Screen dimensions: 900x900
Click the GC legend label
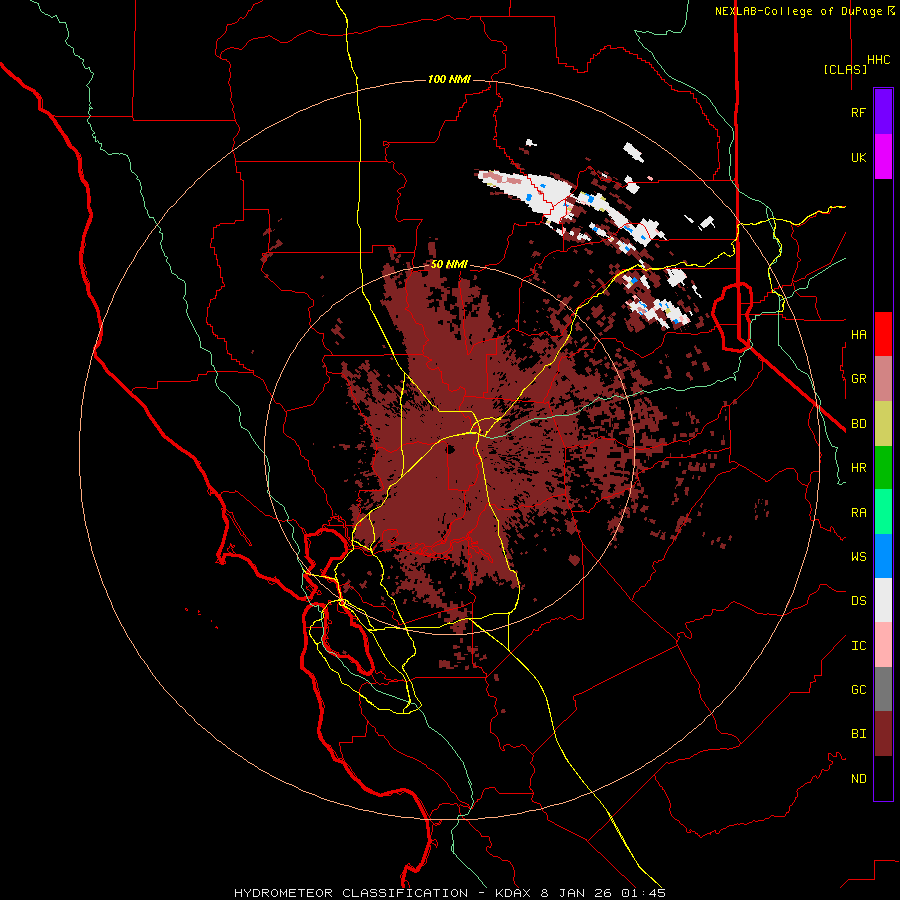click(858, 689)
